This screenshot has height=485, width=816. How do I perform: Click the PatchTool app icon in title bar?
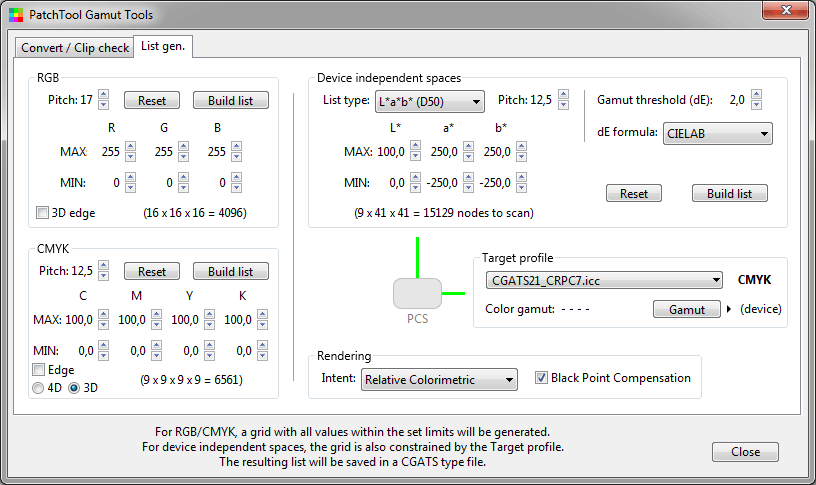14,15
